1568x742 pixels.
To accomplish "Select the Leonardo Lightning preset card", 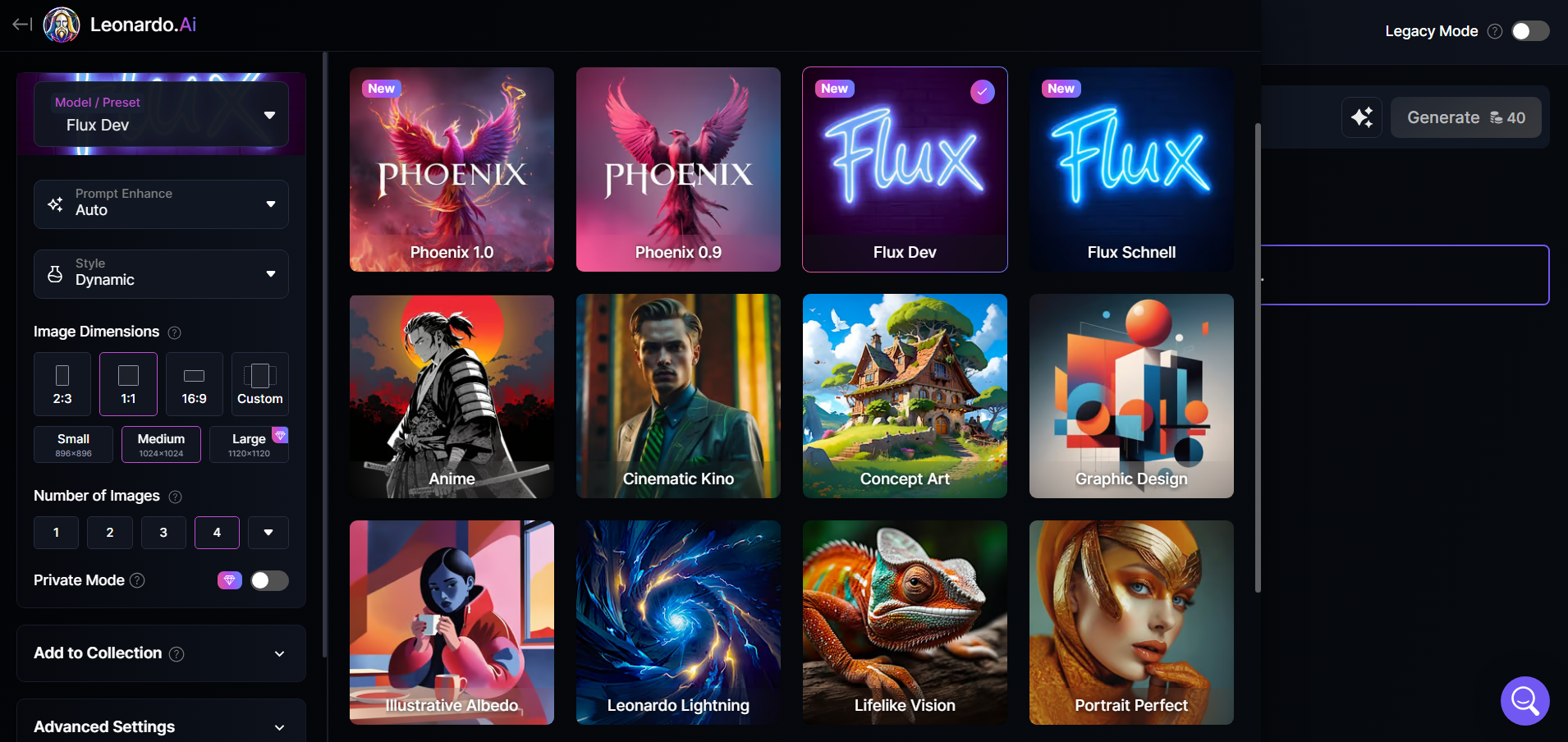I will (678, 622).
